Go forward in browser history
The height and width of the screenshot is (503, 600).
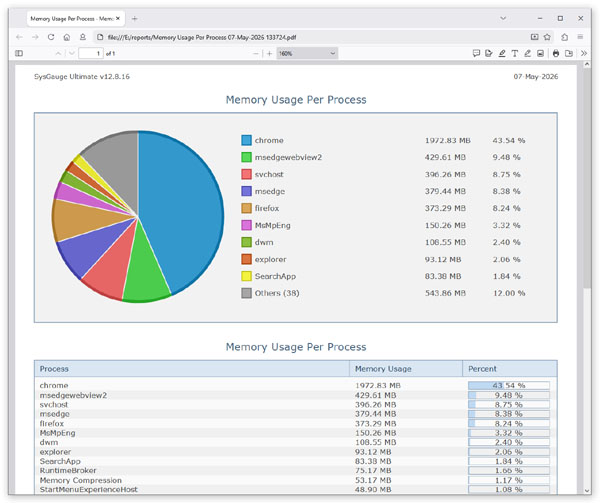click(35, 37)
